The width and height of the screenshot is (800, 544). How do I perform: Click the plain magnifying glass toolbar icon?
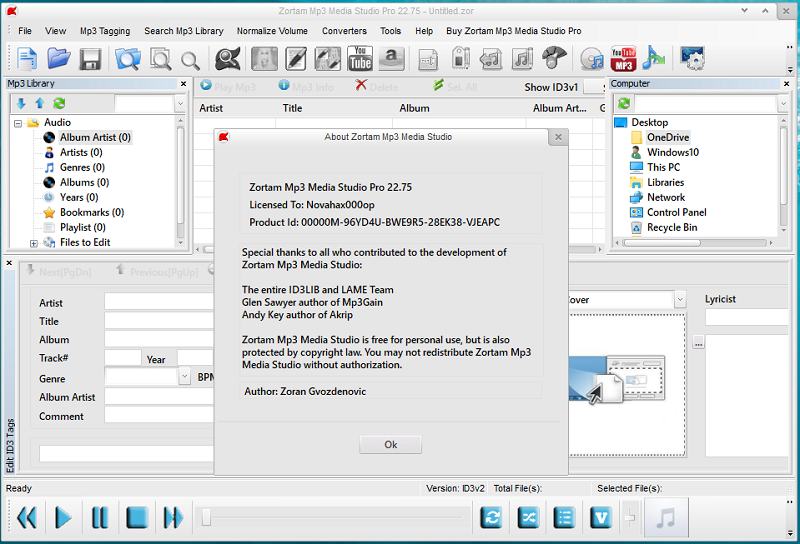190,61
